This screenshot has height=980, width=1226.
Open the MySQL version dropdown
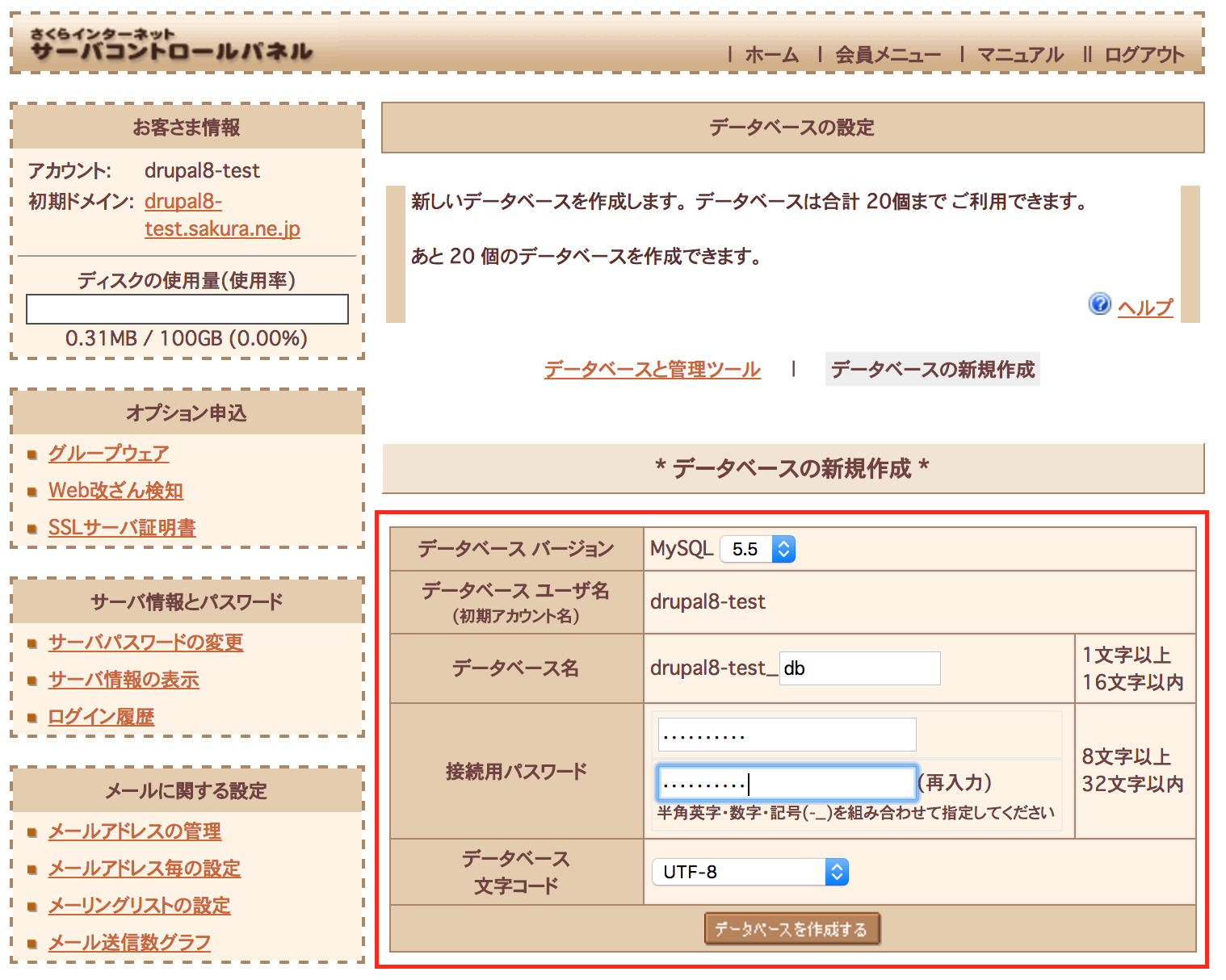click(x=758, y=549)
